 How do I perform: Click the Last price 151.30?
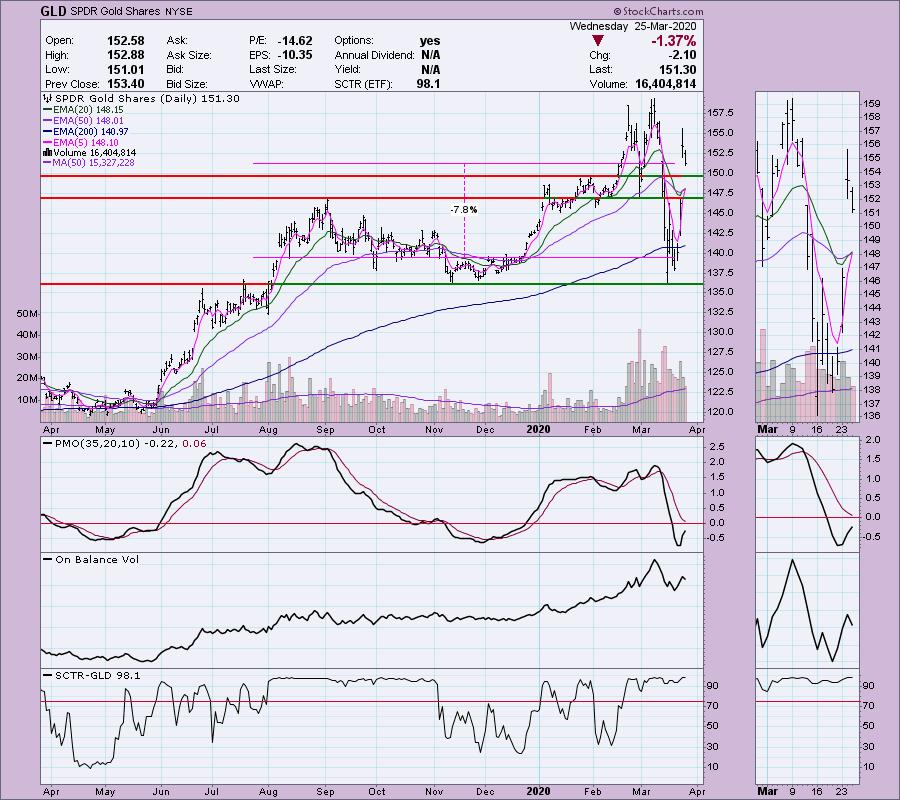coord(678,69)
